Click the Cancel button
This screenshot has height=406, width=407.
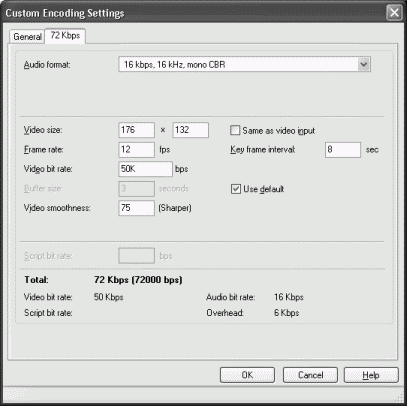pyautogui.click(x=310, y=375)
